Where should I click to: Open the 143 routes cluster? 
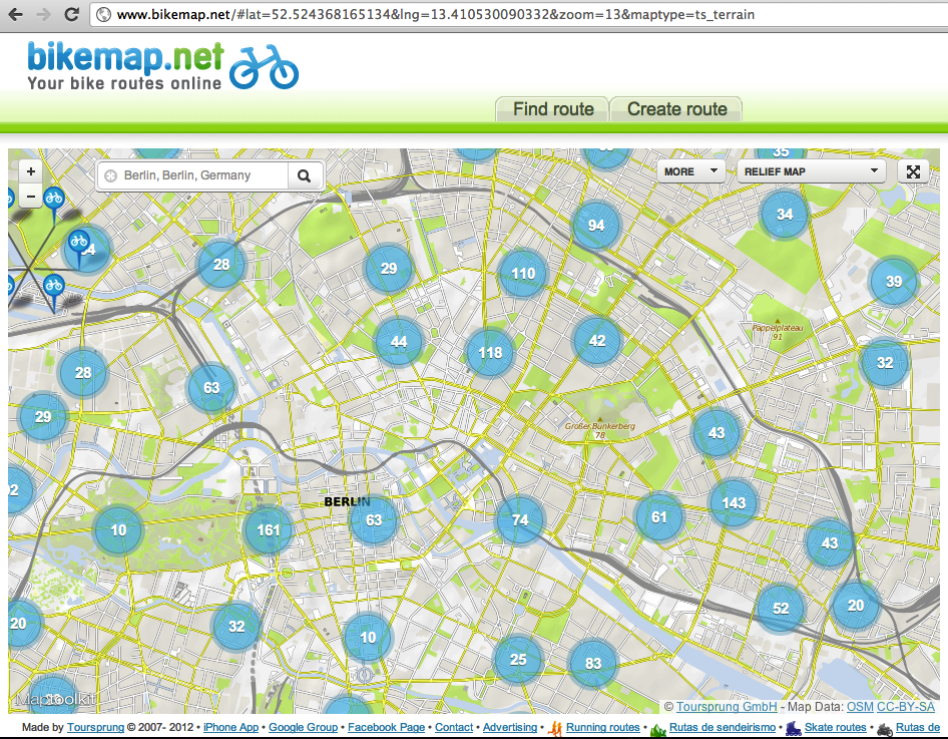click(x=734, y=503)
